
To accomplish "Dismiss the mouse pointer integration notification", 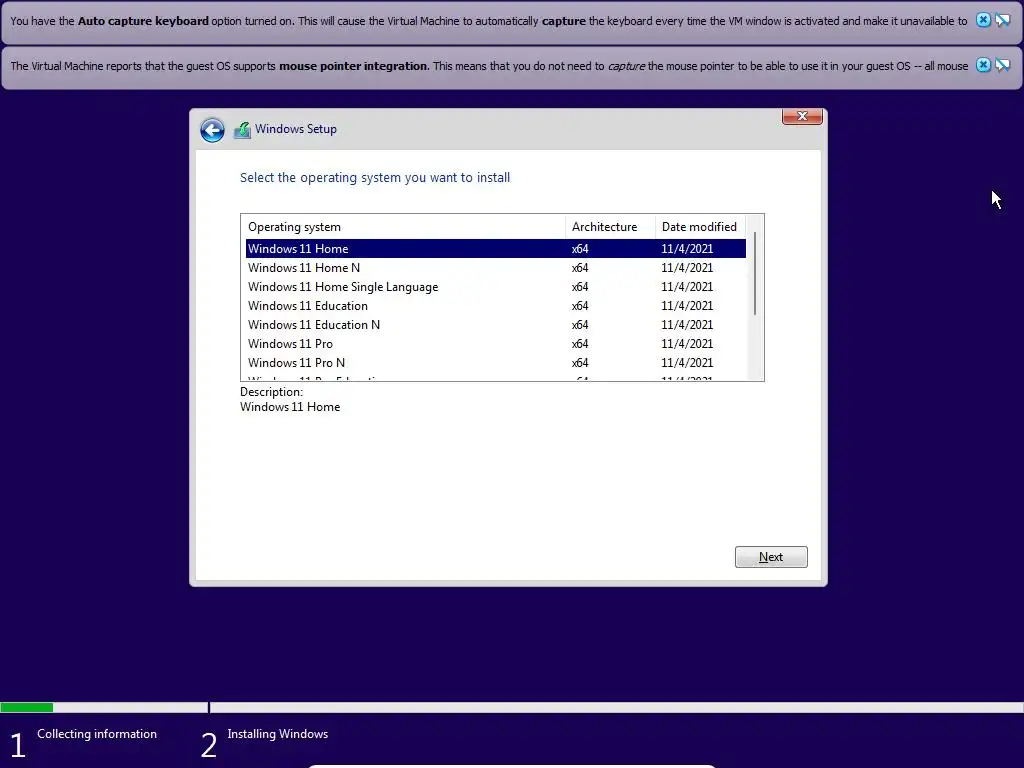I will (x=983, y=65).
